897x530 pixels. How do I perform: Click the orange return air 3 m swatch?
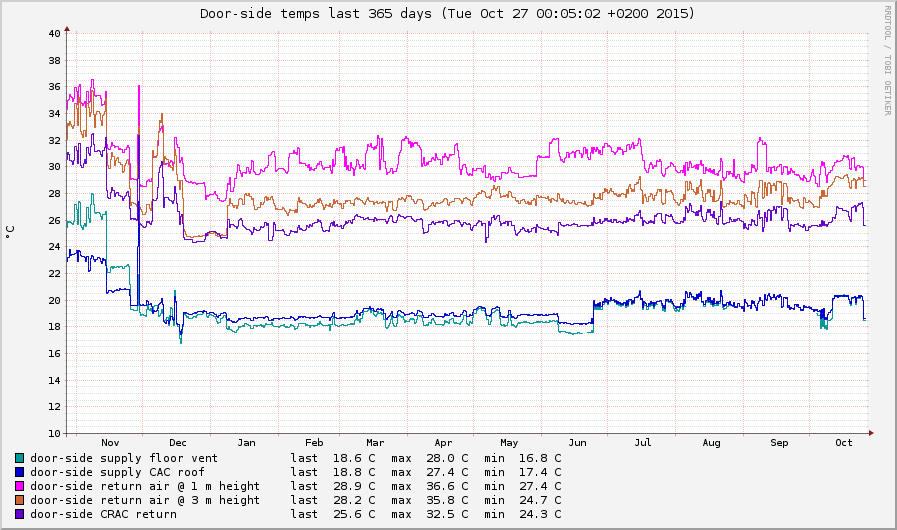pos(19,500)
